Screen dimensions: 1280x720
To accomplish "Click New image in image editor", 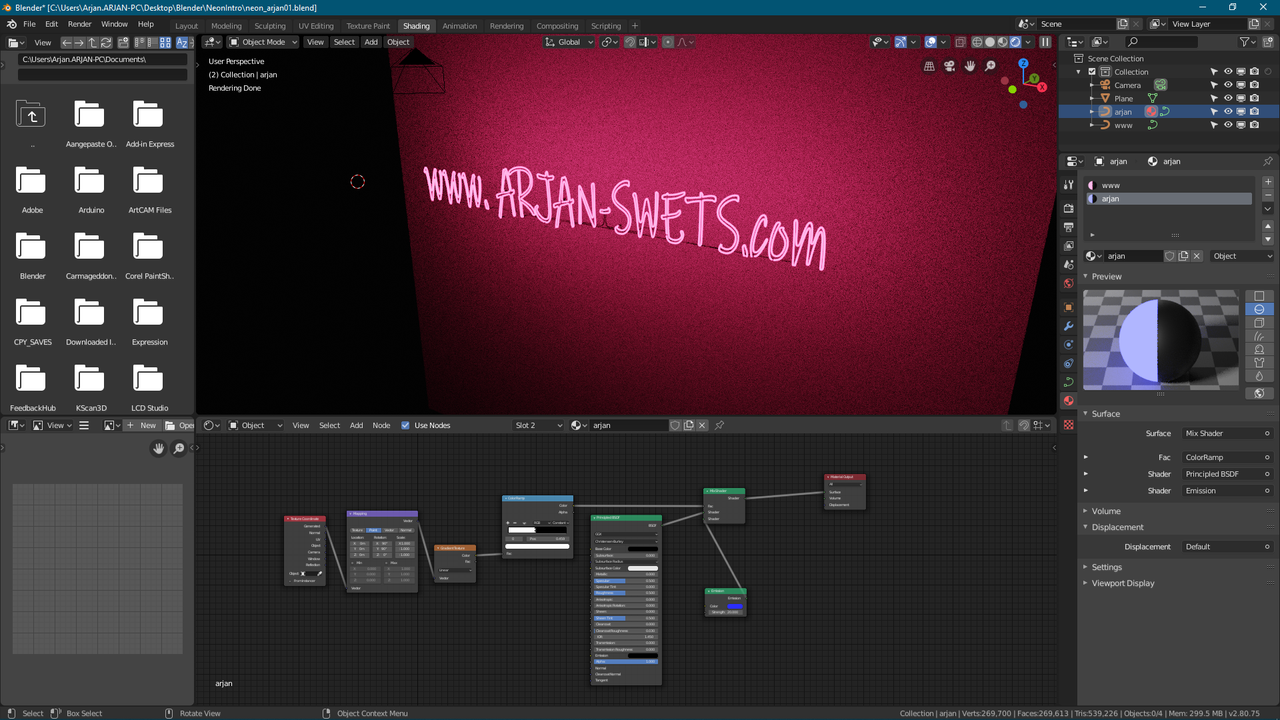I will [142, 425].
